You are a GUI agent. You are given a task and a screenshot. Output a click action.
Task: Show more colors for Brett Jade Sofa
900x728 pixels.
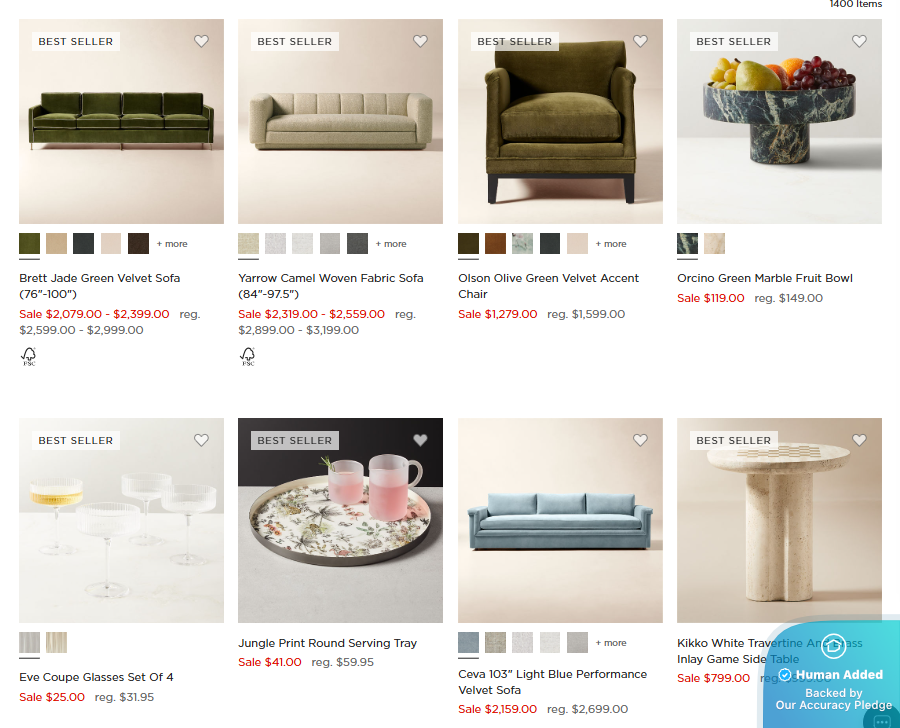tap(172, 244)
